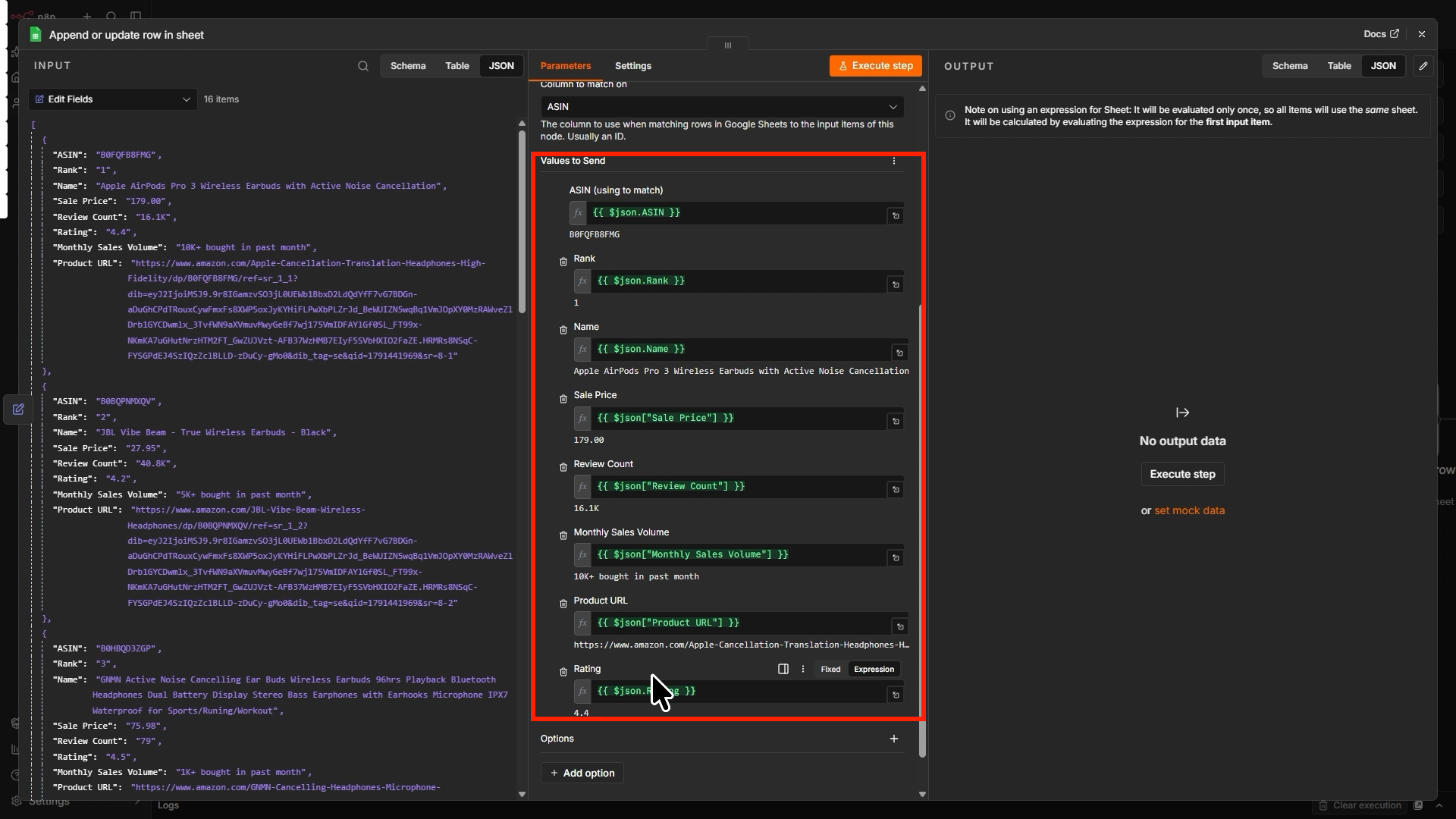Viewport: 1456px width, 819px height.
Task: Delete the Sale Price field trash icon
Action: [563, 399]
